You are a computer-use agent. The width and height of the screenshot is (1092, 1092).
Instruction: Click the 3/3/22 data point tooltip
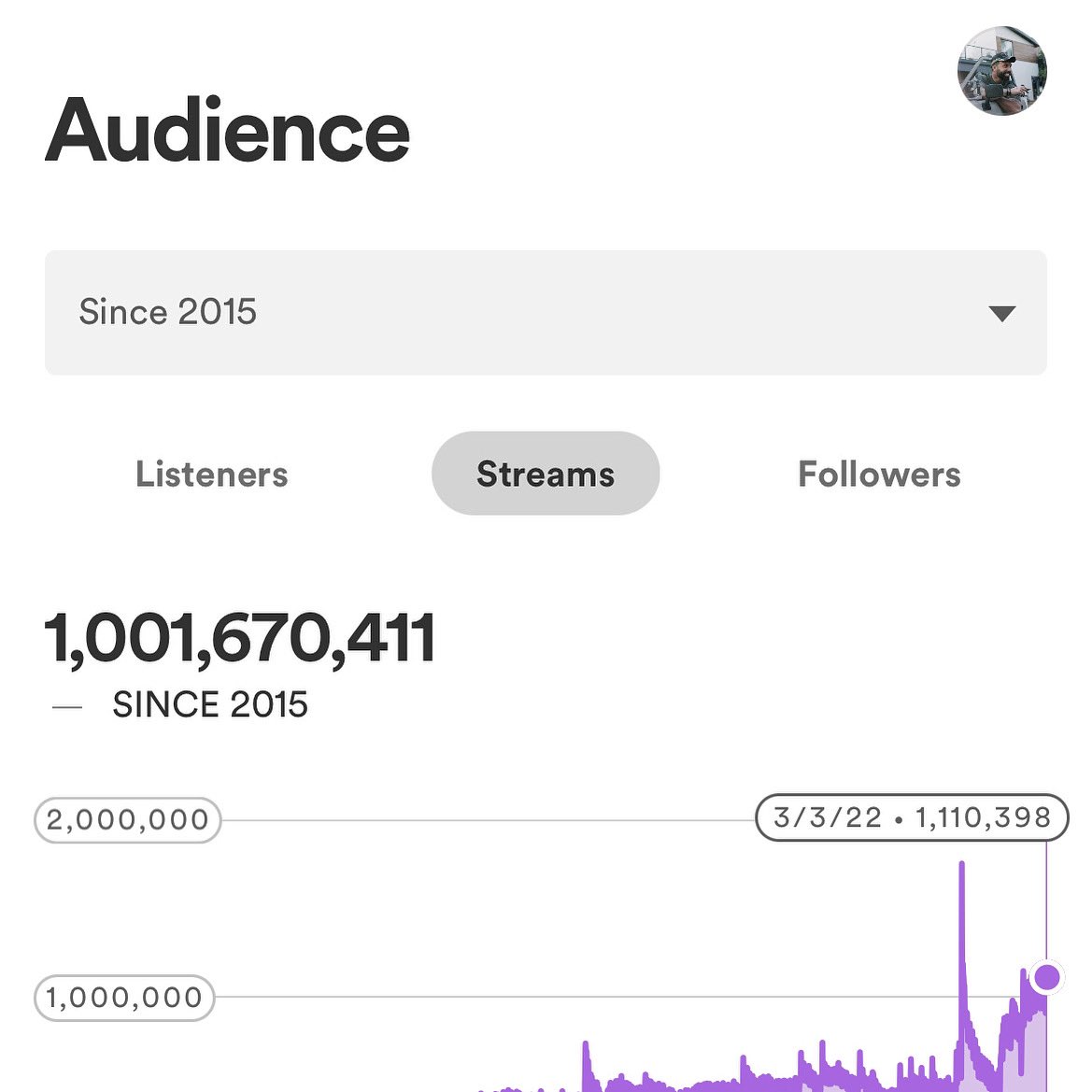(912, 817)
